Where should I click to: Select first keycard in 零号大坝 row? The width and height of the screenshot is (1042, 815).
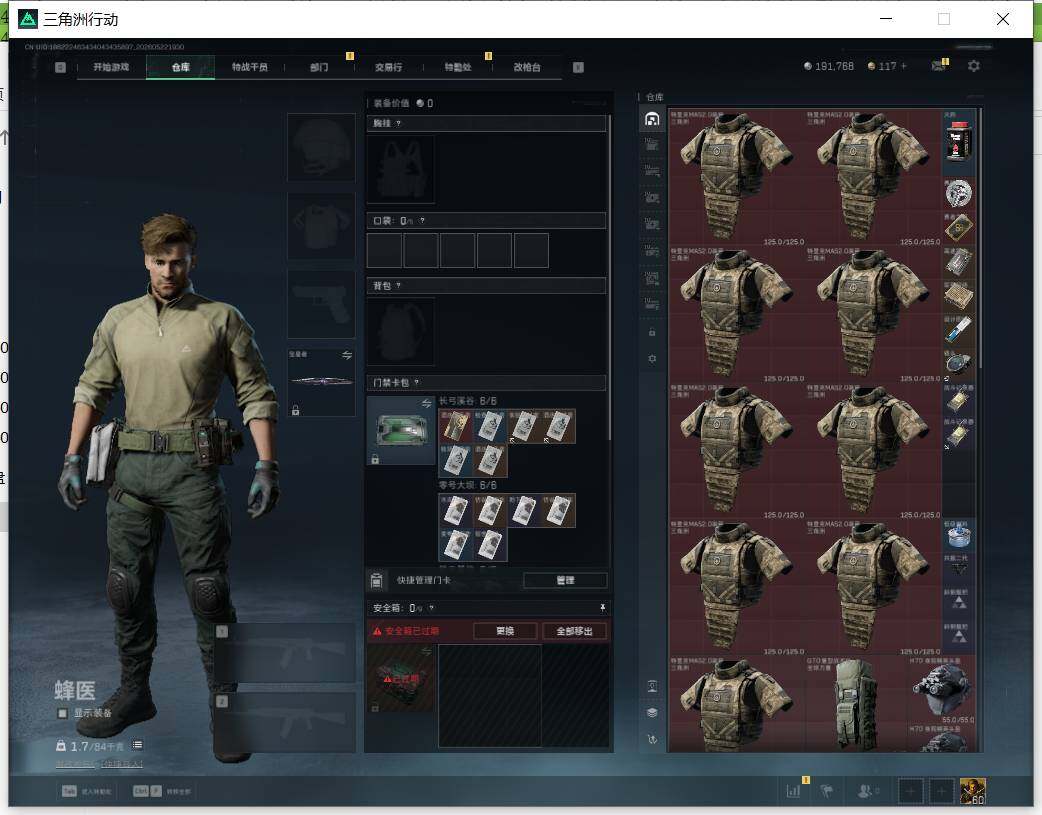455,511
